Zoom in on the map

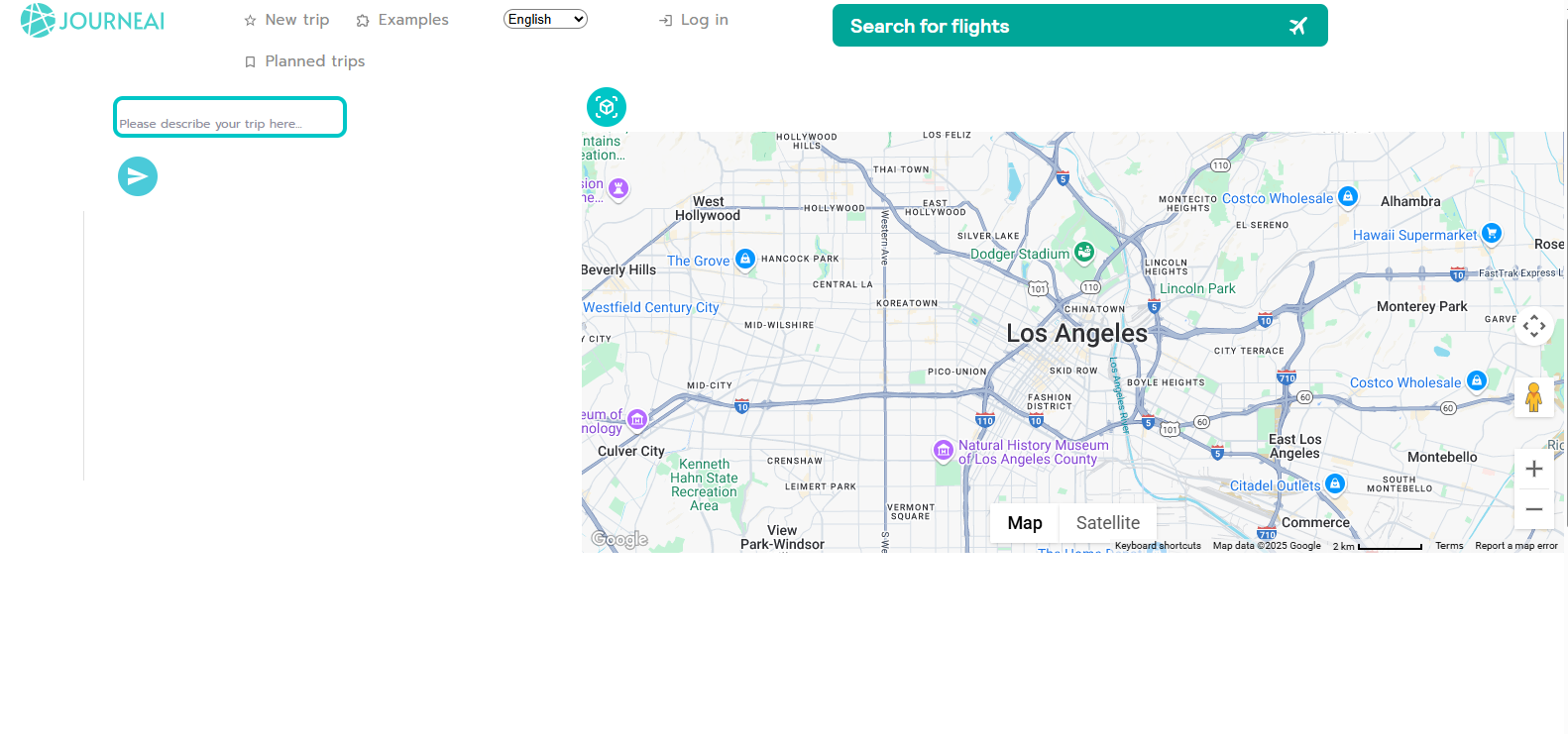1534,469
